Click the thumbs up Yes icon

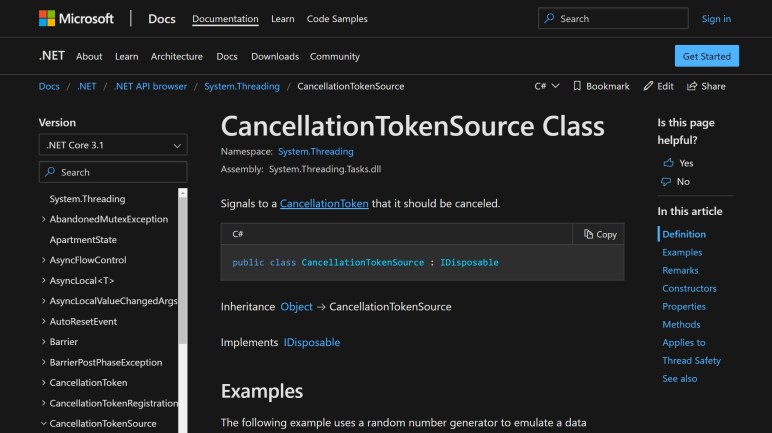[667, 162]
